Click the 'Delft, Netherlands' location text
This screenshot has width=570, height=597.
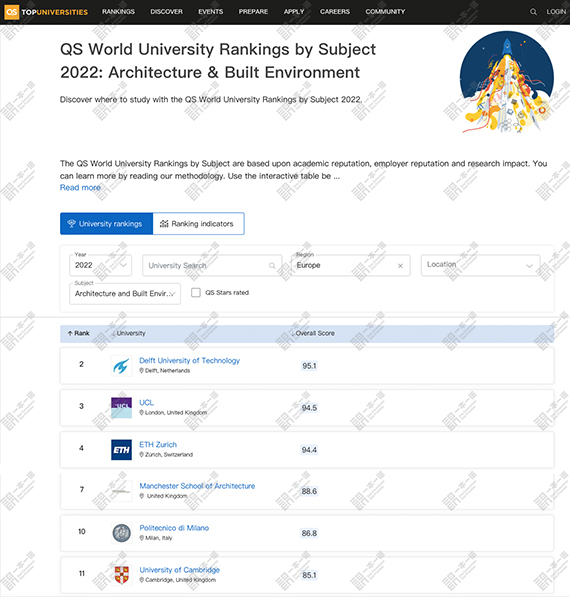tap(168, 371)
